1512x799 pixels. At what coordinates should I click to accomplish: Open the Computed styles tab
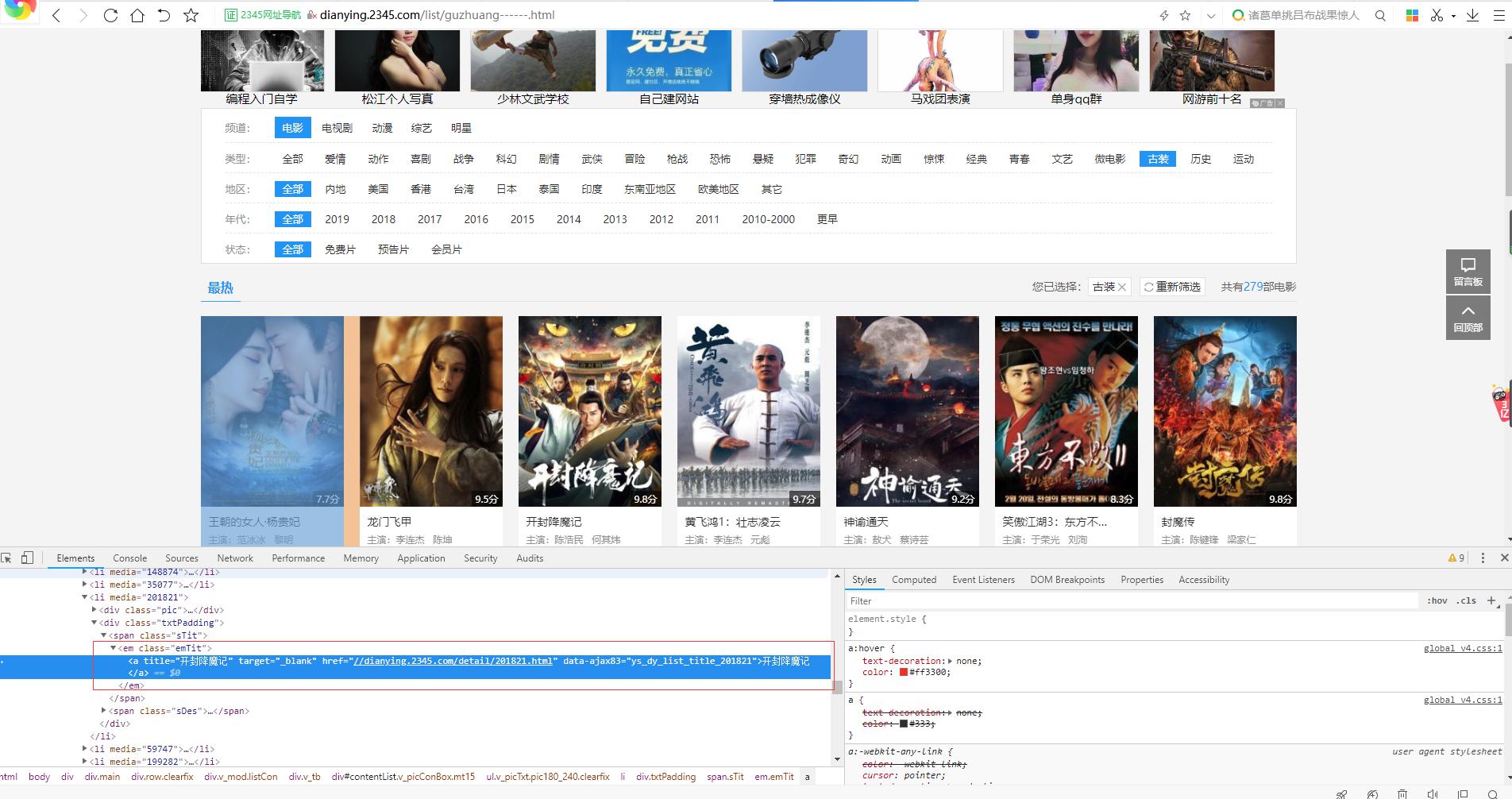(x=914, y=580)
